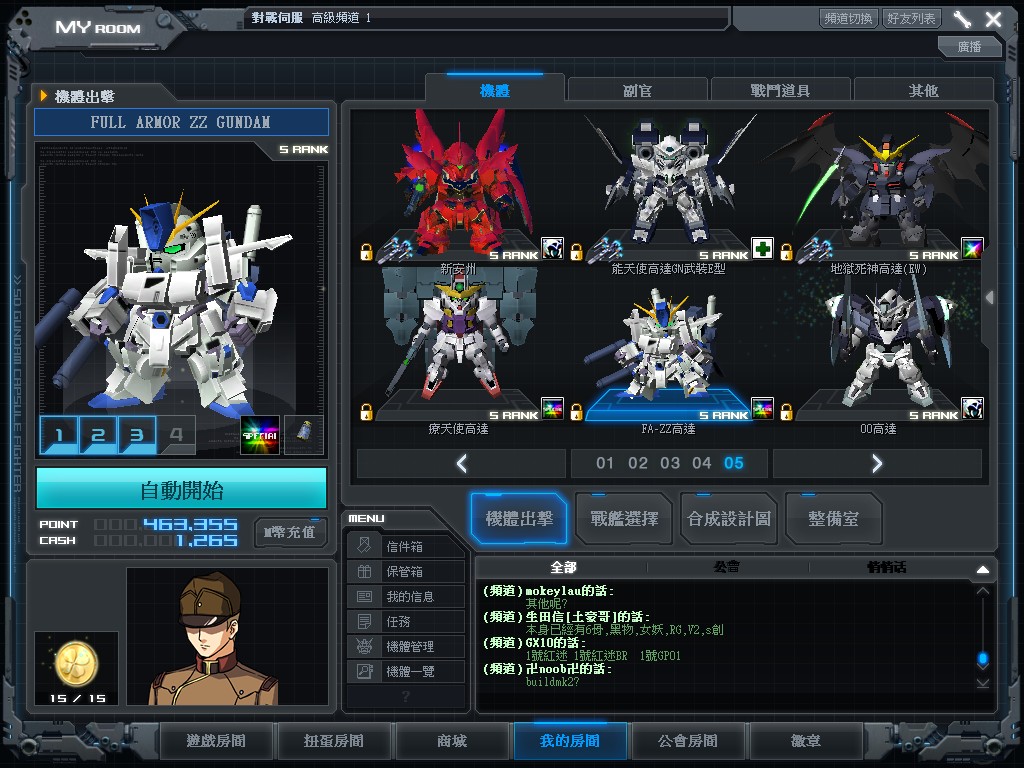Viewport: 1024px width, 768px height.
Task: Toggle lock icon beside 00高達
Action: 786,411
